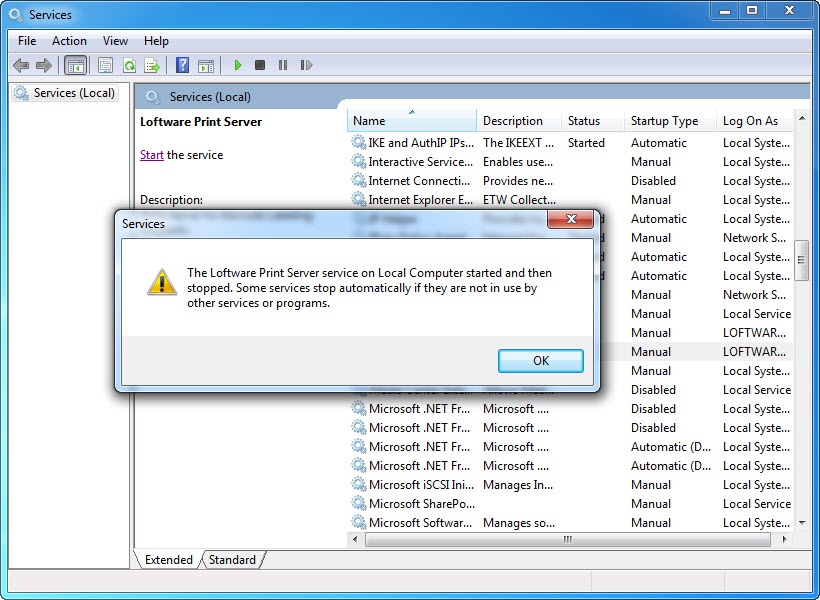Click the "Manages In..." description cell

click(518, 485)
